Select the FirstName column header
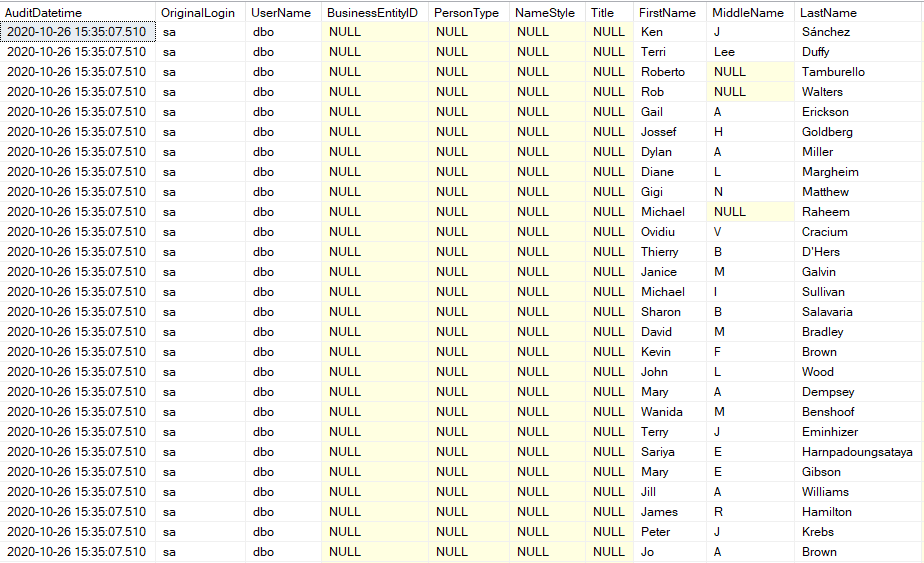The height and width of the screenshot is (563, 924). (x=668, y=12)
